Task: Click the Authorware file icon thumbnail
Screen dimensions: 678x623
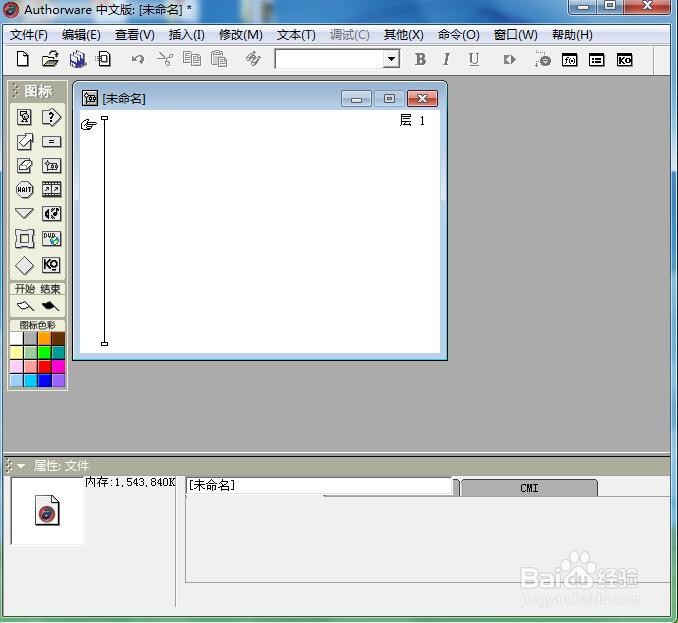Action: tap(47, 510)
